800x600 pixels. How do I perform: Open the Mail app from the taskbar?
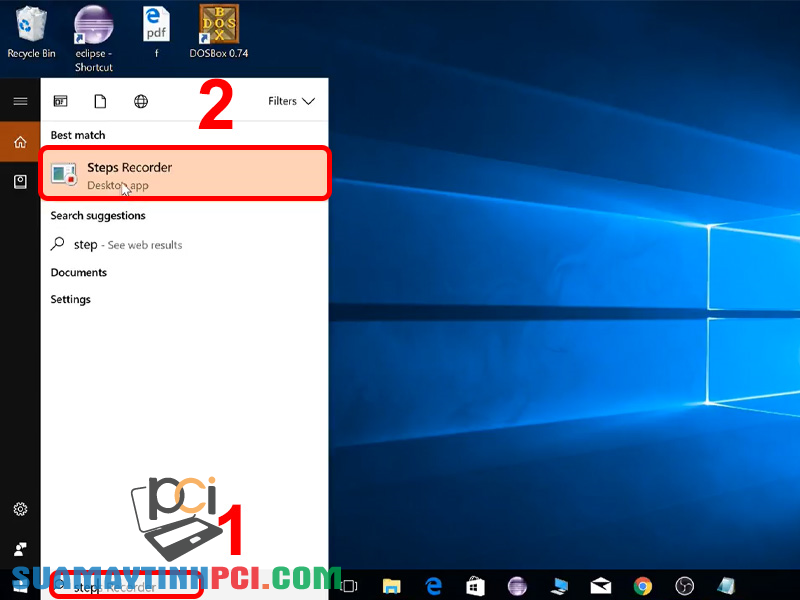tap(601, 586)
